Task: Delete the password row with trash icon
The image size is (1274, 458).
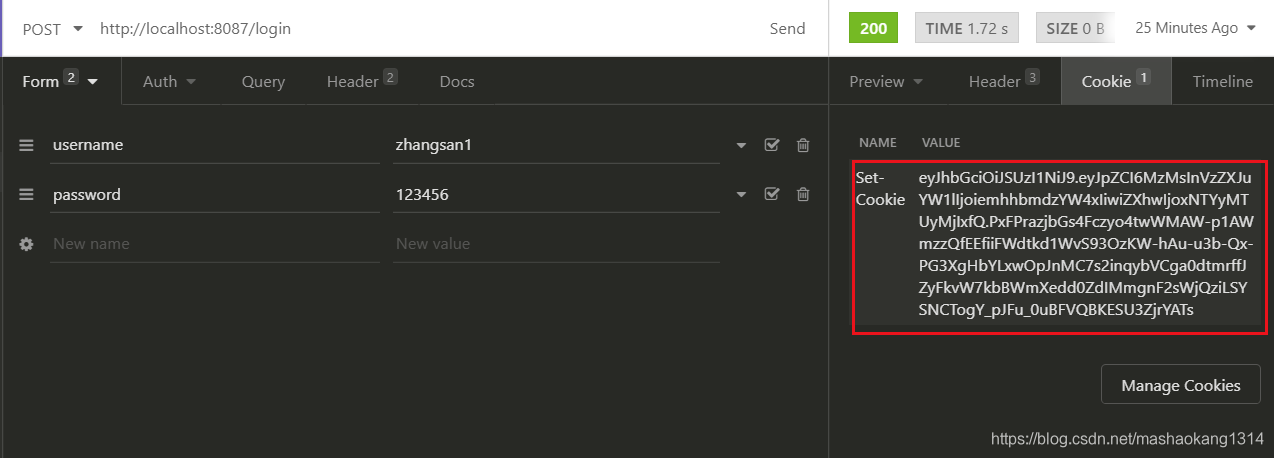Action: point(802,194)
